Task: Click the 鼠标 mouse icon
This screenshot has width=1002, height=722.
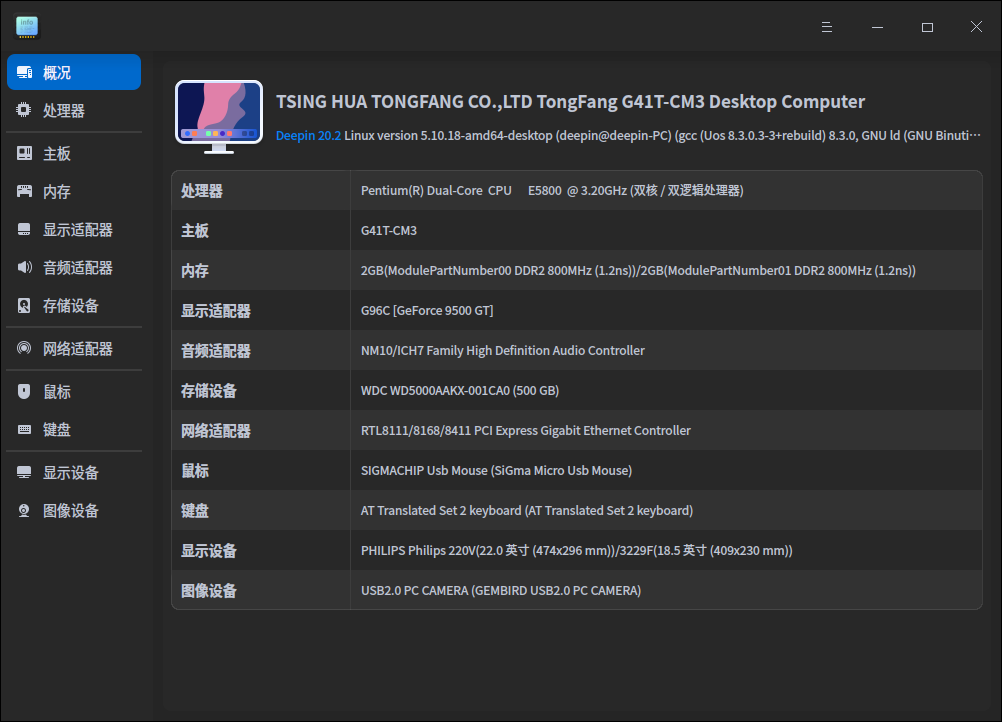Action: pos(24,391)
